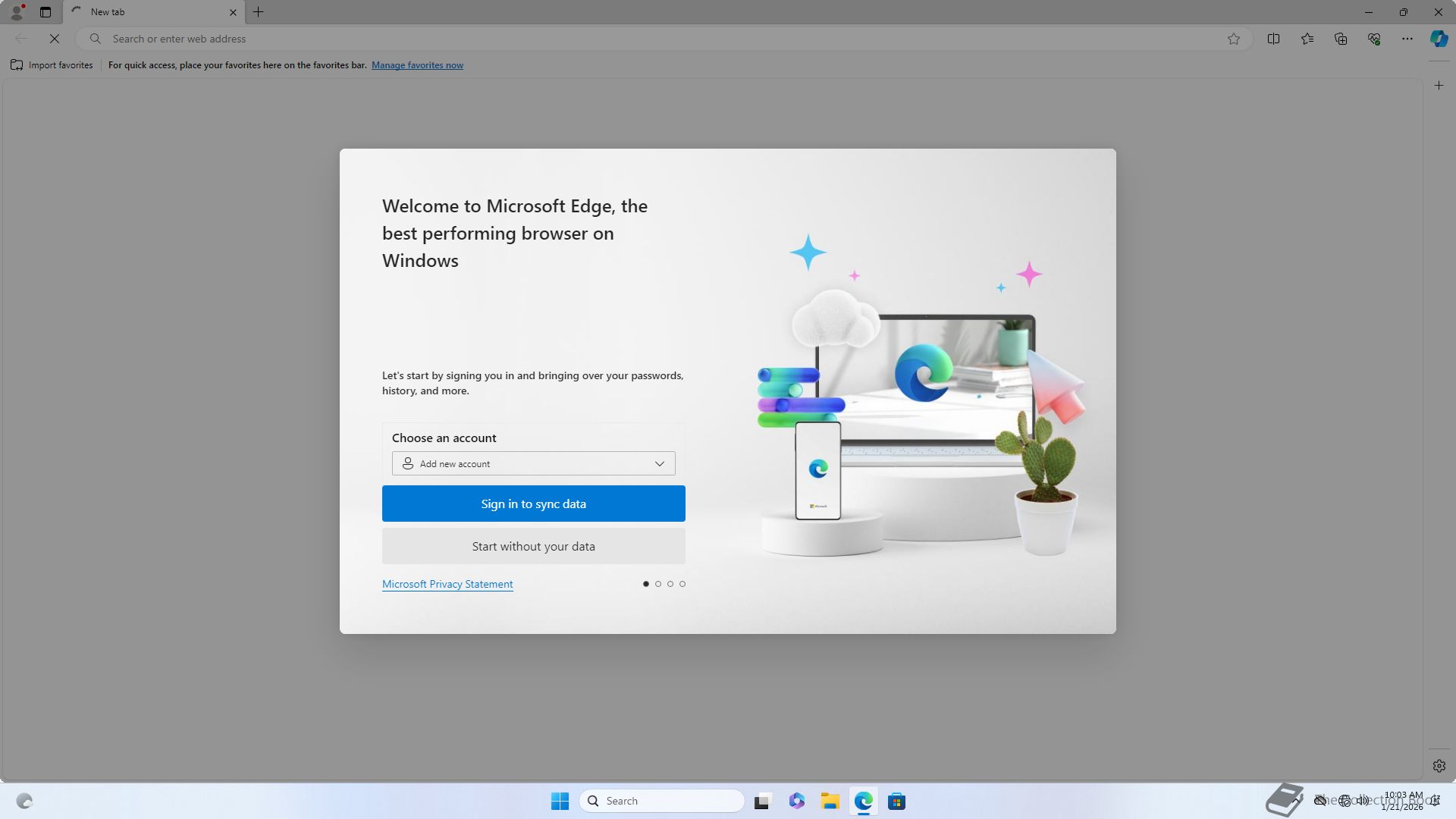Open the Copilot sidebar icon
The image size is (1456, 819).
[x=1439, y=39]
